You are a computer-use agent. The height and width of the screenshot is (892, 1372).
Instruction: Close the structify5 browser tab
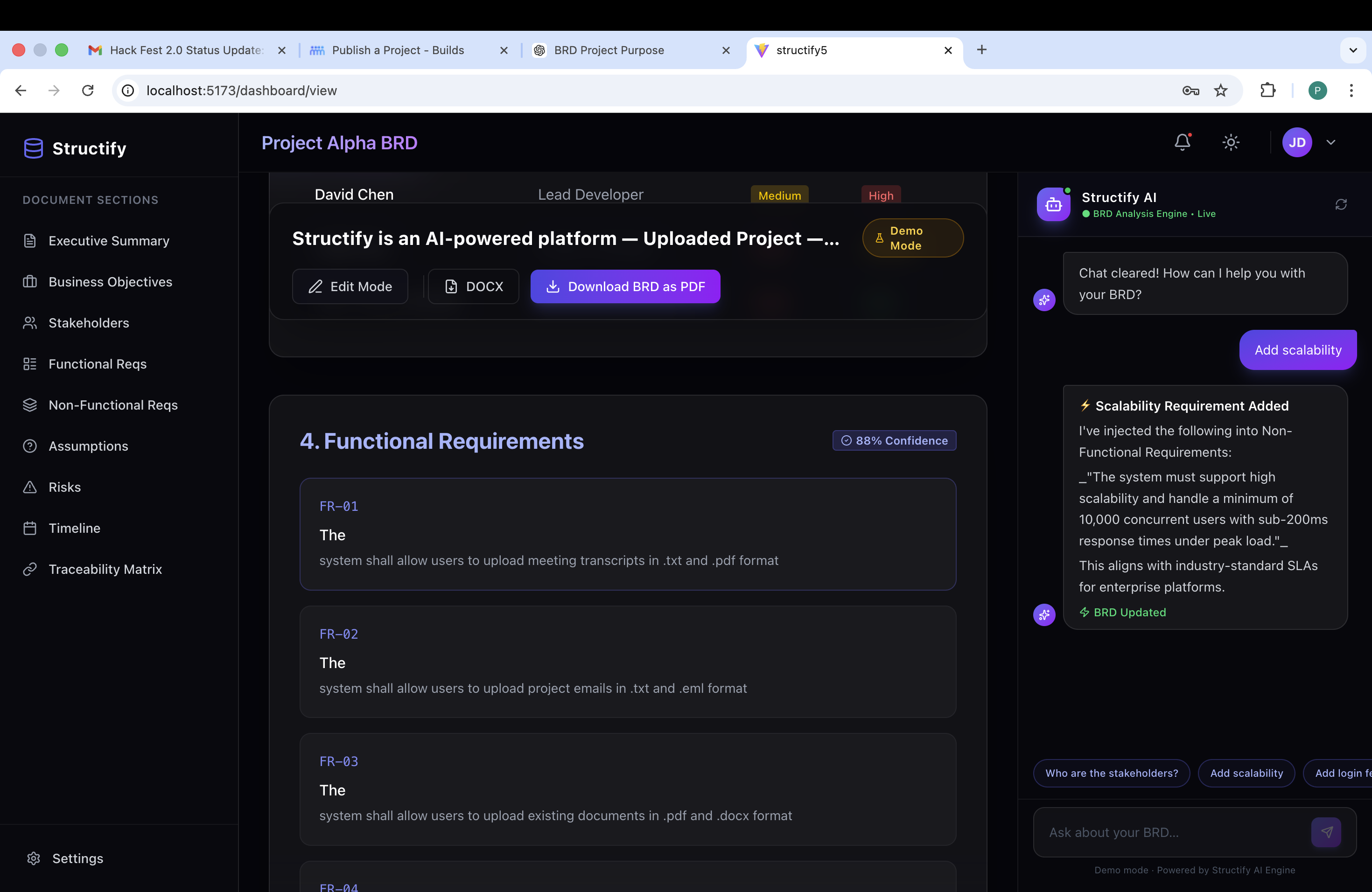[948, 50]
